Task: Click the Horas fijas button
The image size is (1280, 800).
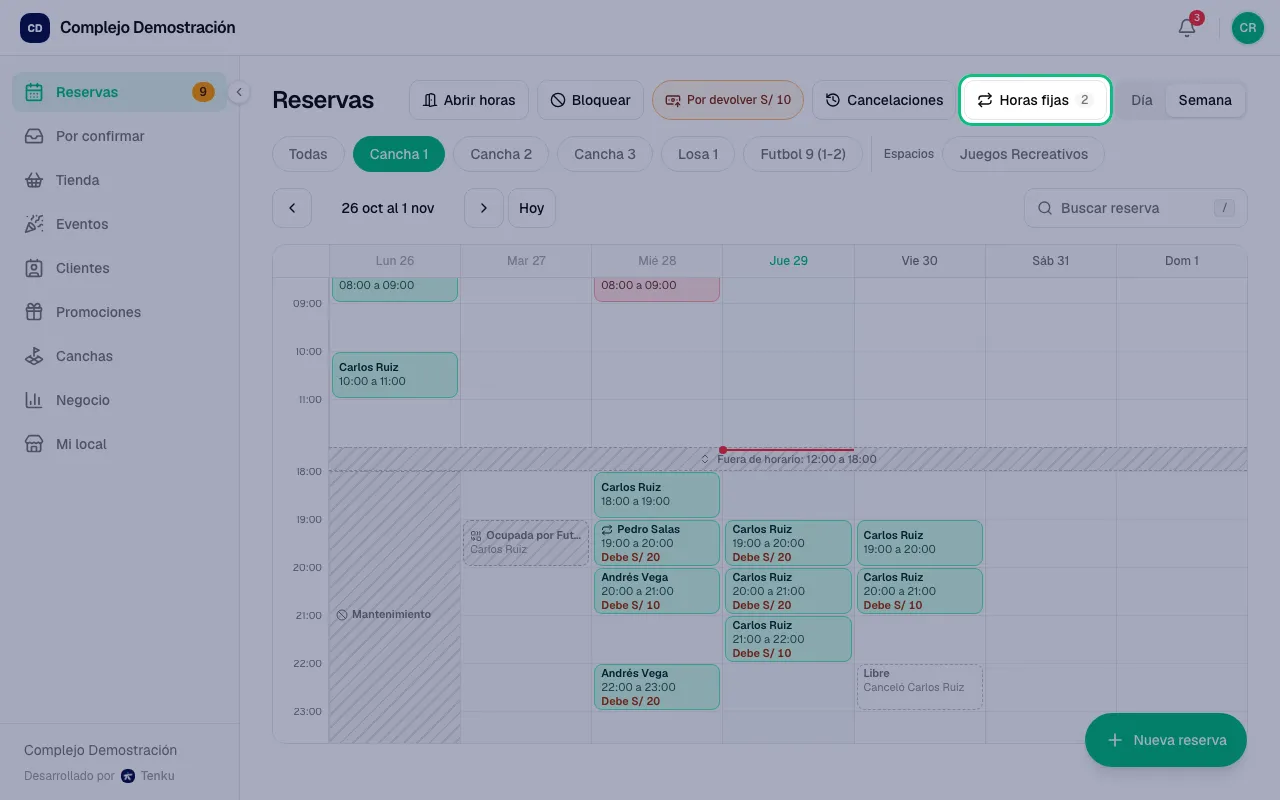Action: (x=1035, y=100)
